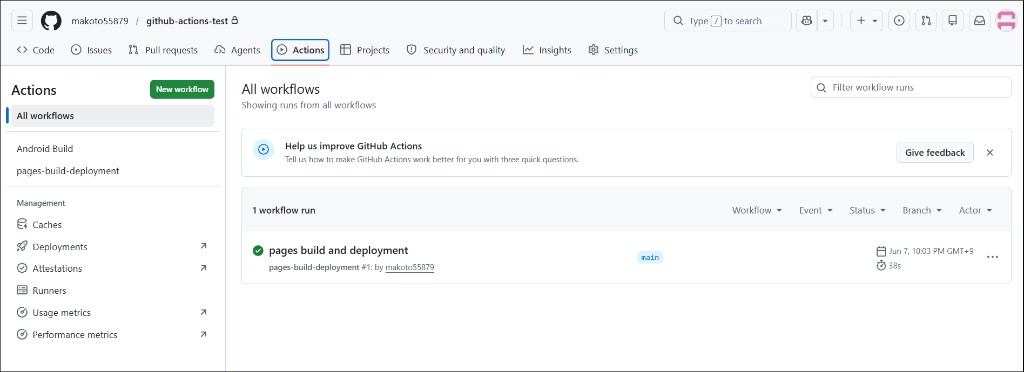
Task: Click the main branch label
Action: click(650, 257)
